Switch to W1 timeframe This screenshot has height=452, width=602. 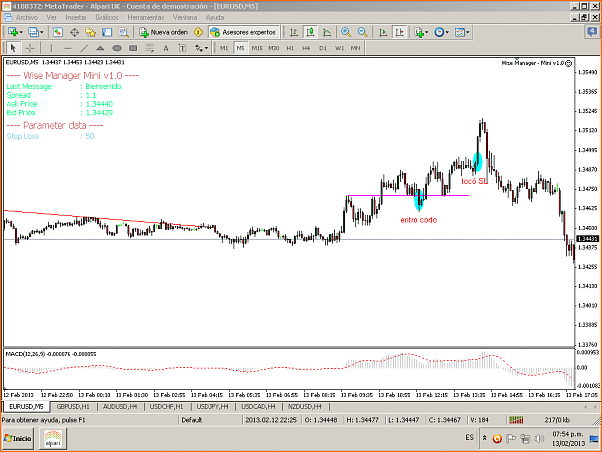[x=339, y=48]
